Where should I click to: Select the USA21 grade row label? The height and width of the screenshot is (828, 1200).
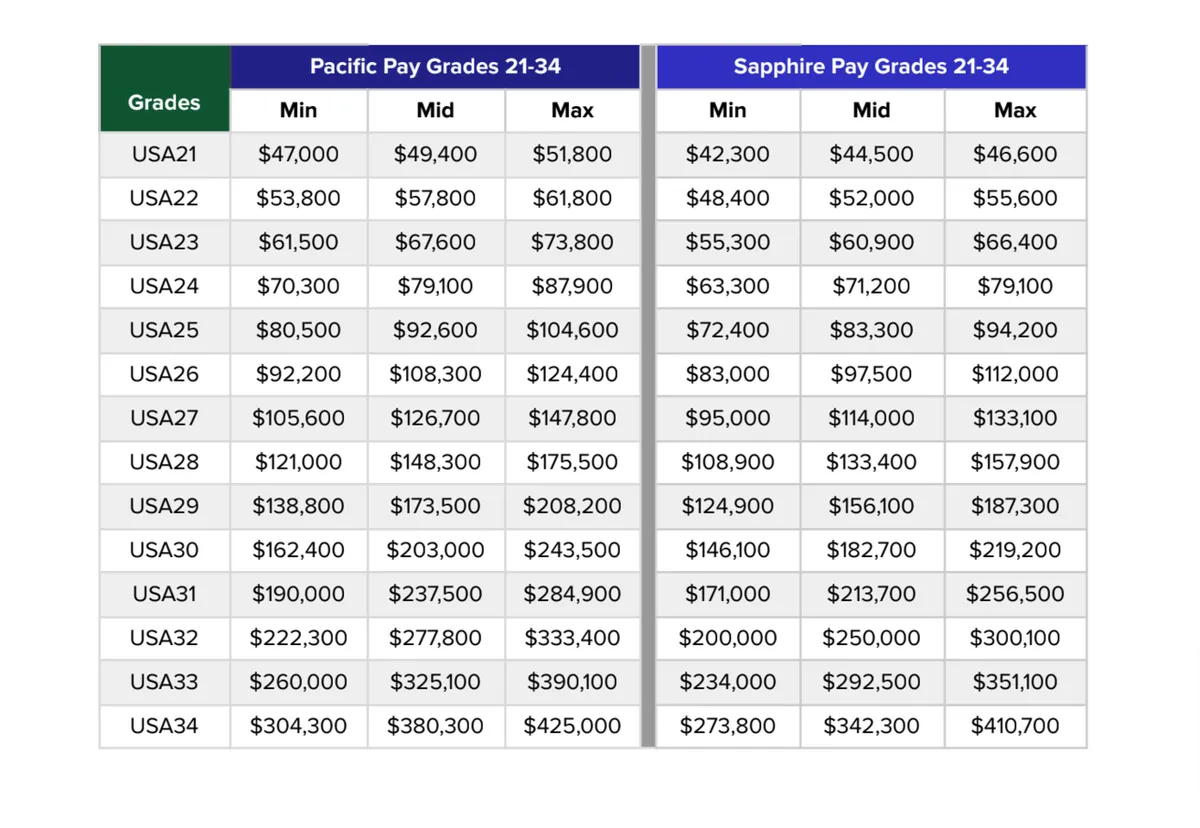[164, 154]
